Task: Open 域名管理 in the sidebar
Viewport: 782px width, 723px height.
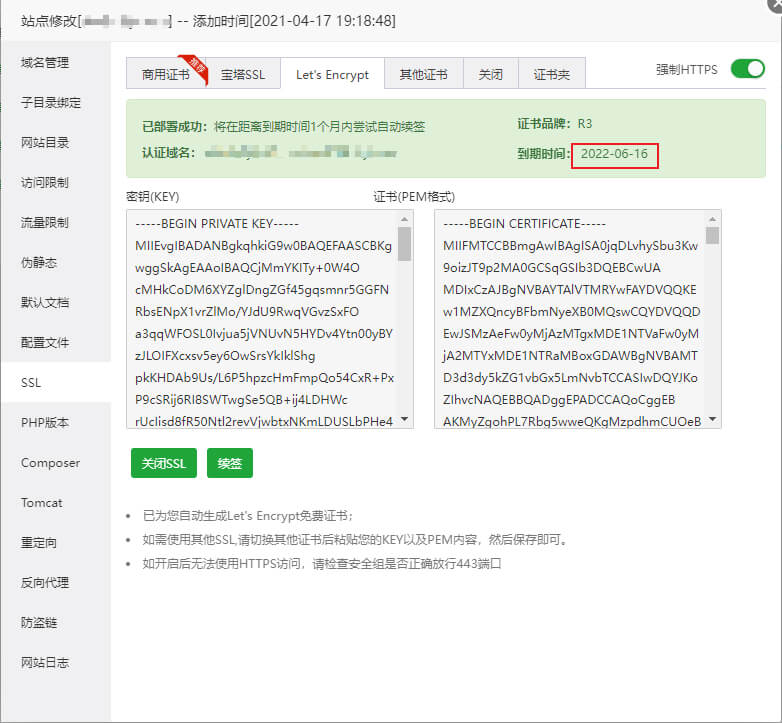Action: click(45, 63)
